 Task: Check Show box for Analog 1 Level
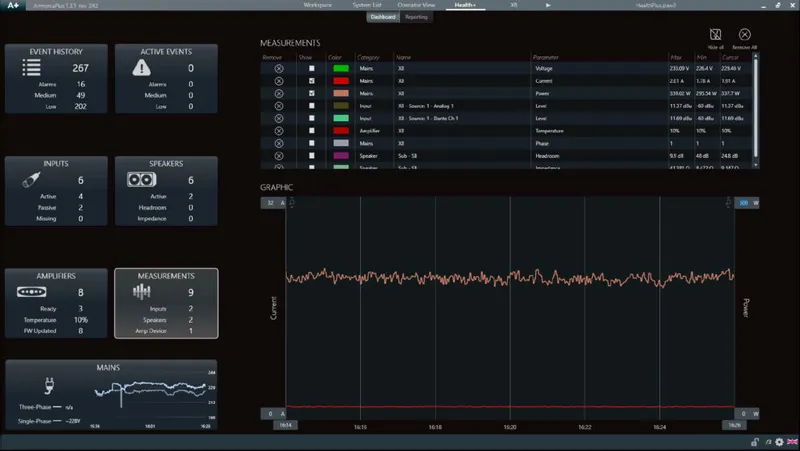point(312,106)
